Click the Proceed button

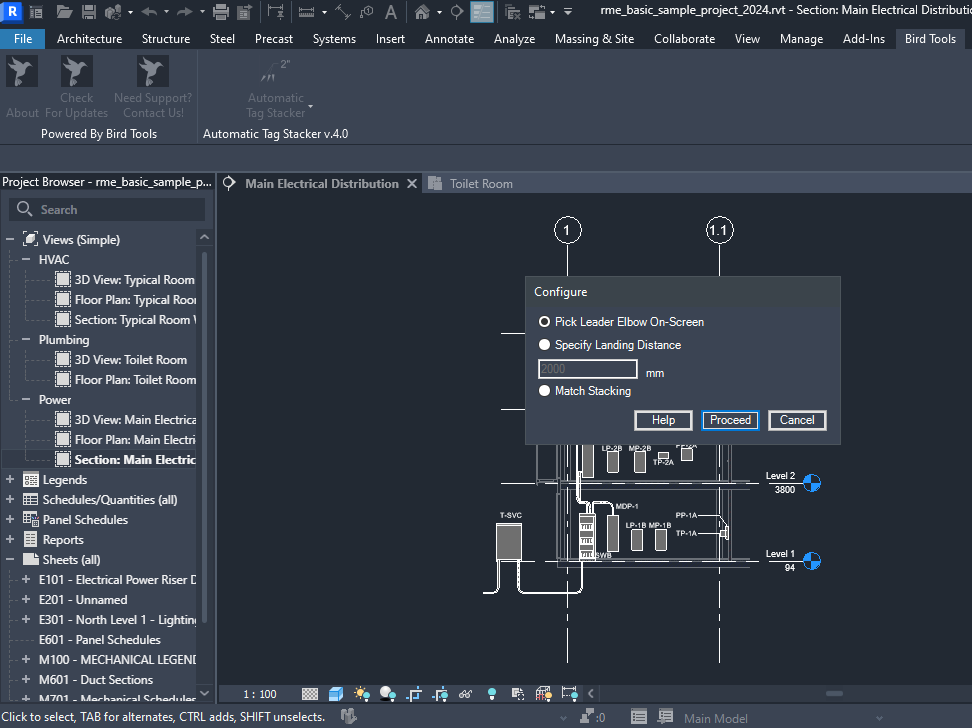tap(730, 420)
